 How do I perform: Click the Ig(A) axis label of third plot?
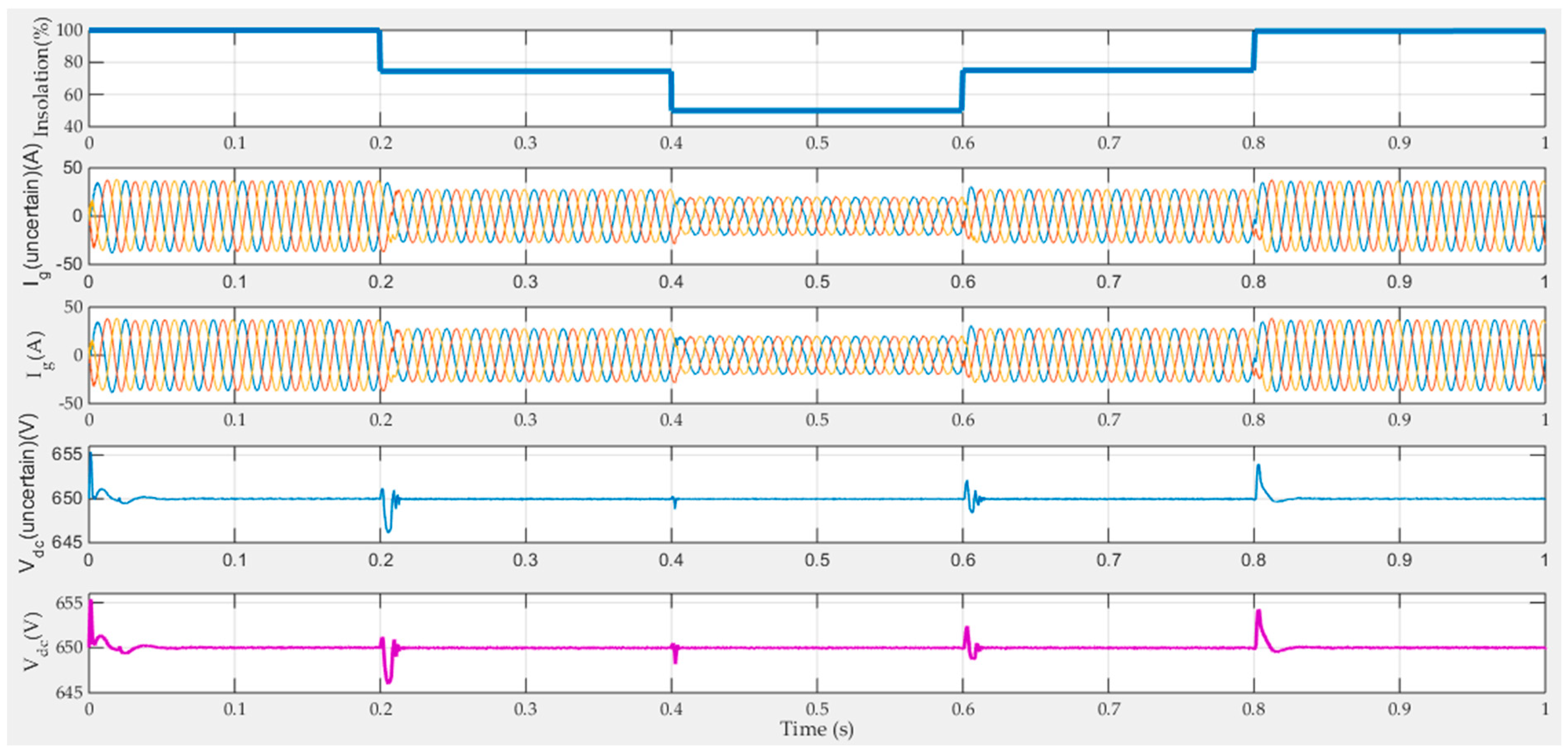click(37, 355)
